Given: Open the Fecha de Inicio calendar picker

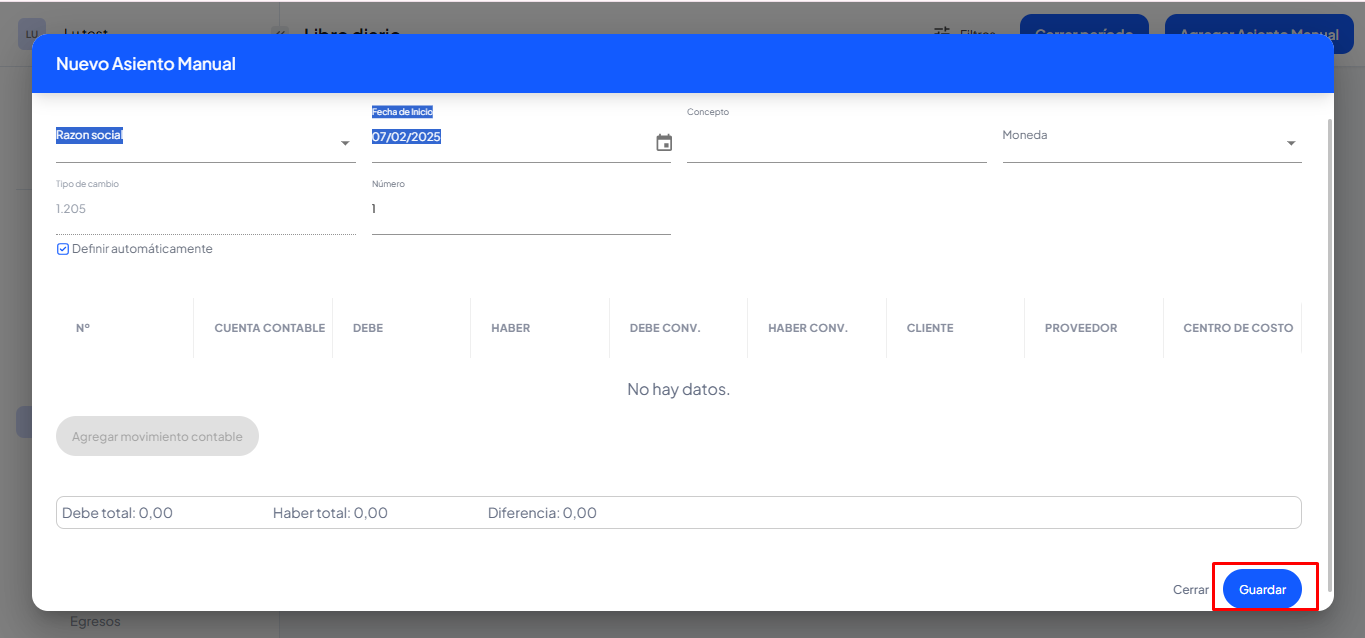Looking at the screenshot, I should (664, 143).
